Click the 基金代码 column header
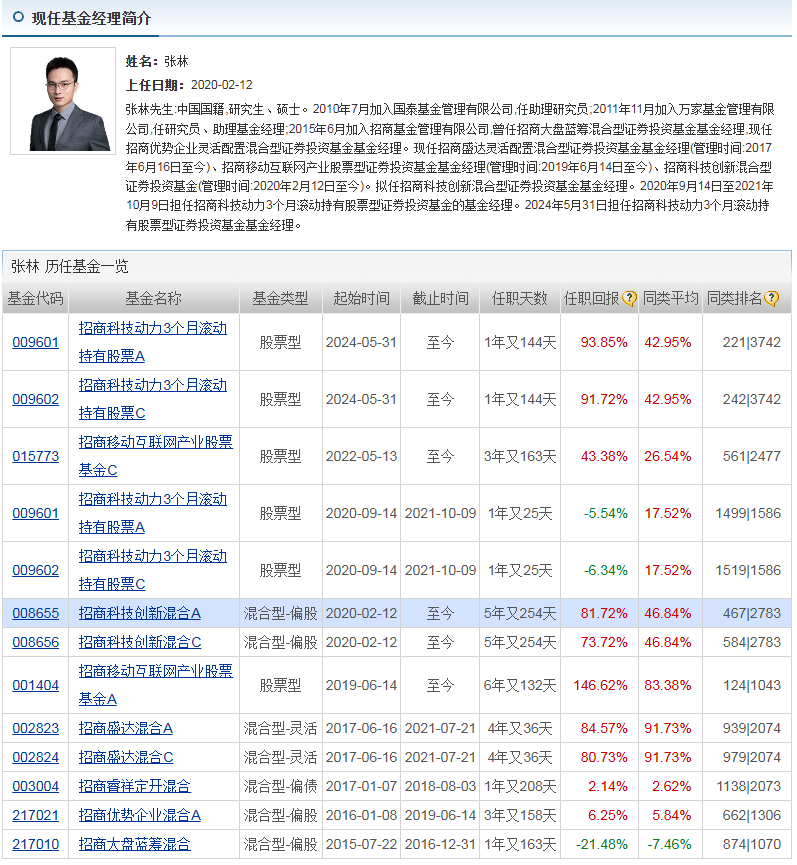The image size is (797, 865). pyautogui.click(x=35, y=299)
